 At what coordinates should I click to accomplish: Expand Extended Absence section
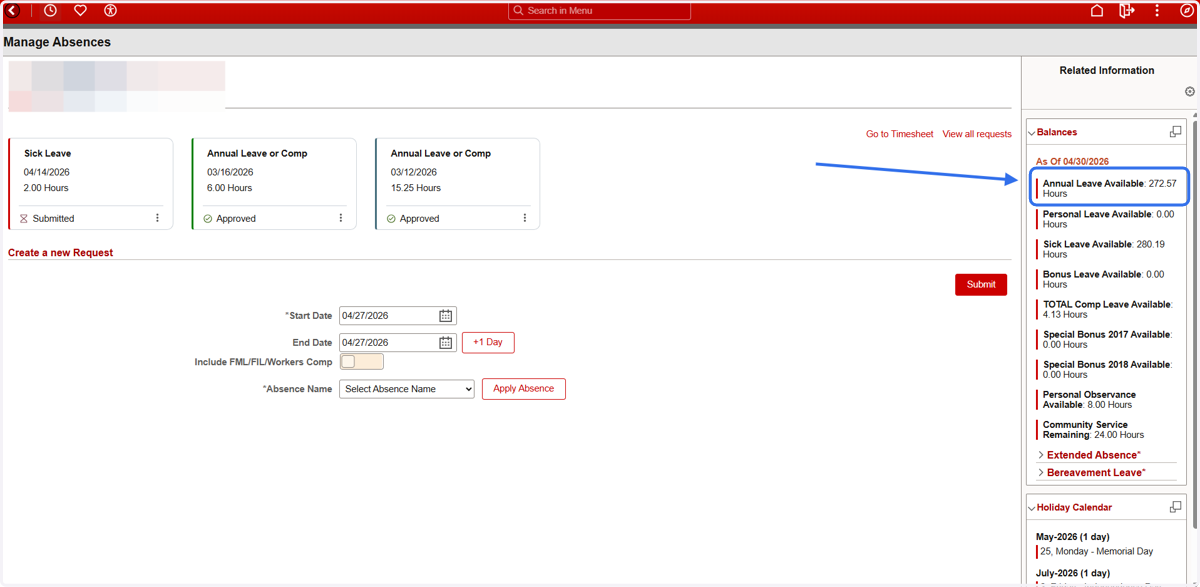click(1093, 455)
